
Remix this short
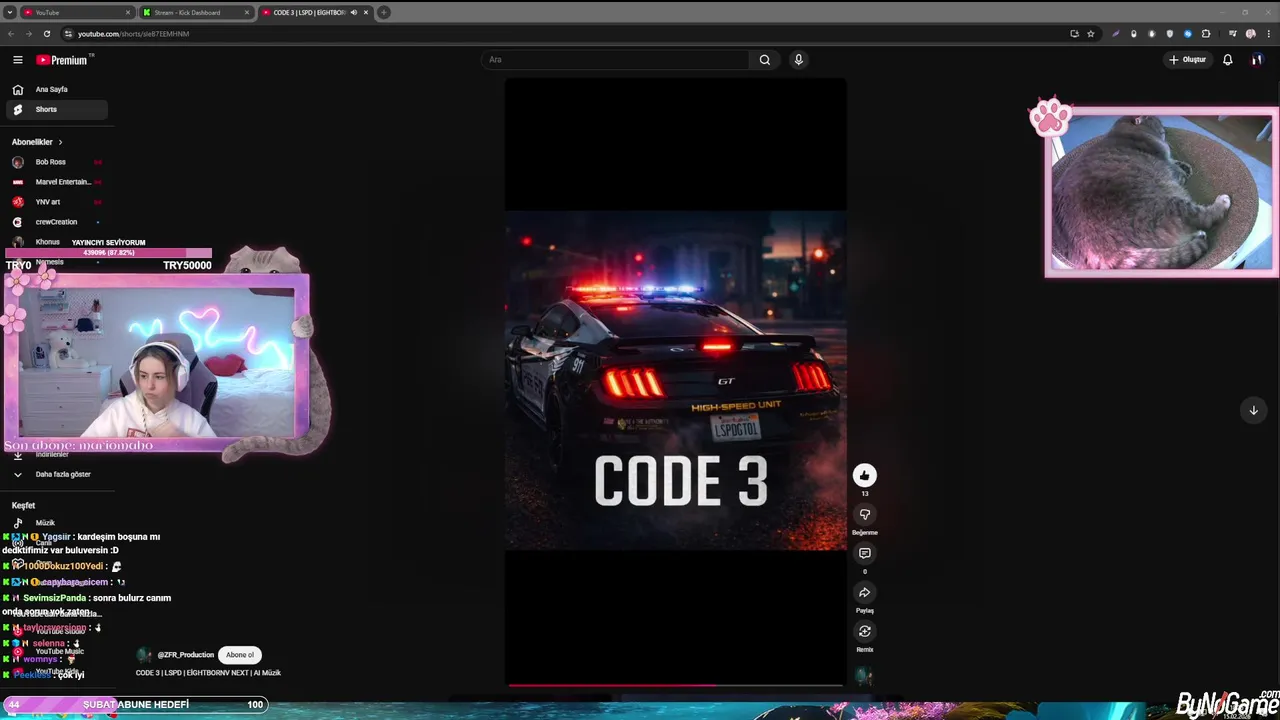tap(865, 631)
